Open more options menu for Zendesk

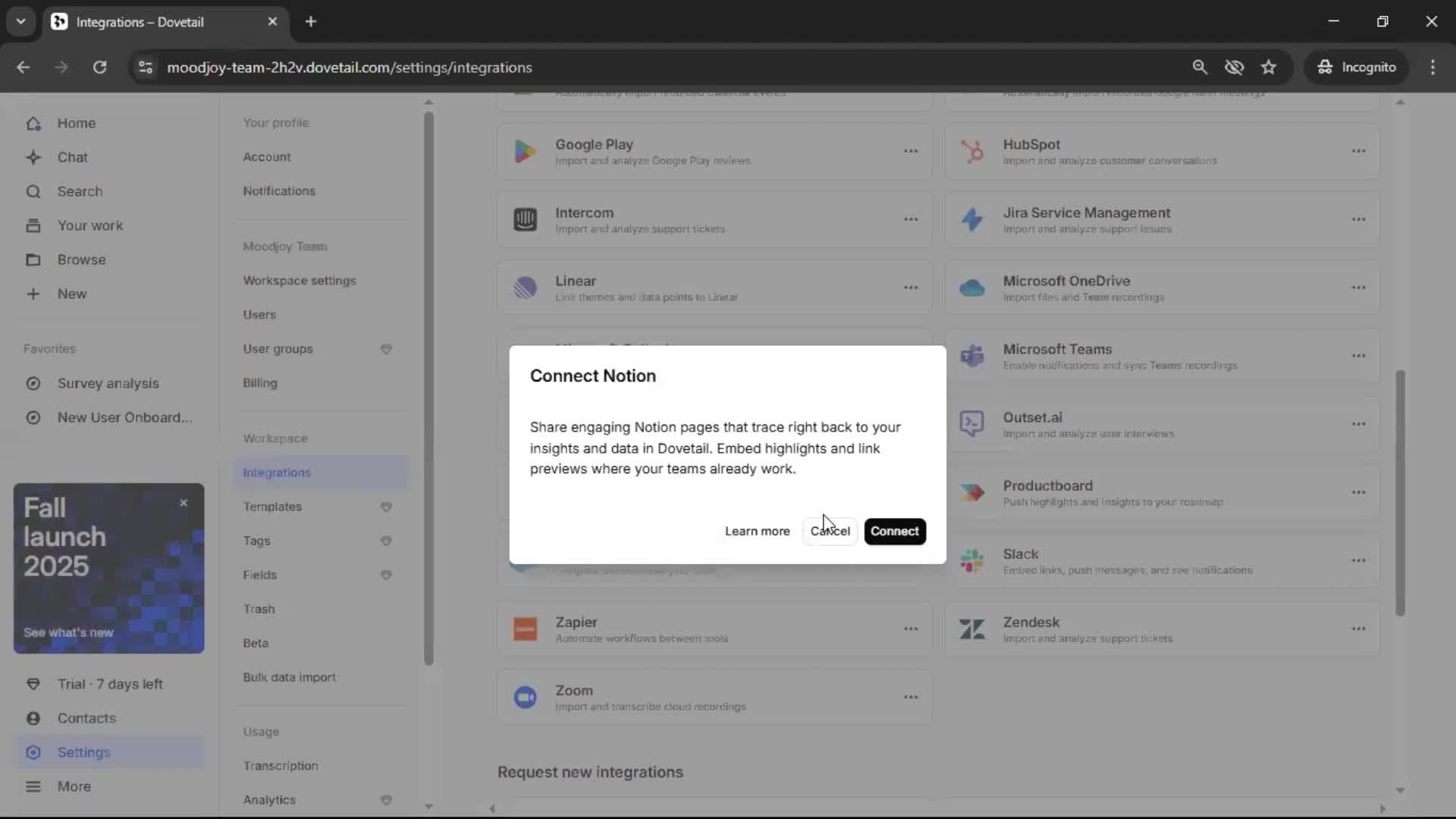coord(1358,629)
